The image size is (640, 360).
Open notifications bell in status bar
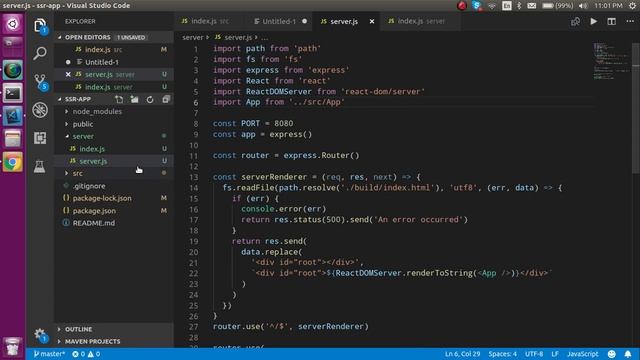tap(628, 354)
